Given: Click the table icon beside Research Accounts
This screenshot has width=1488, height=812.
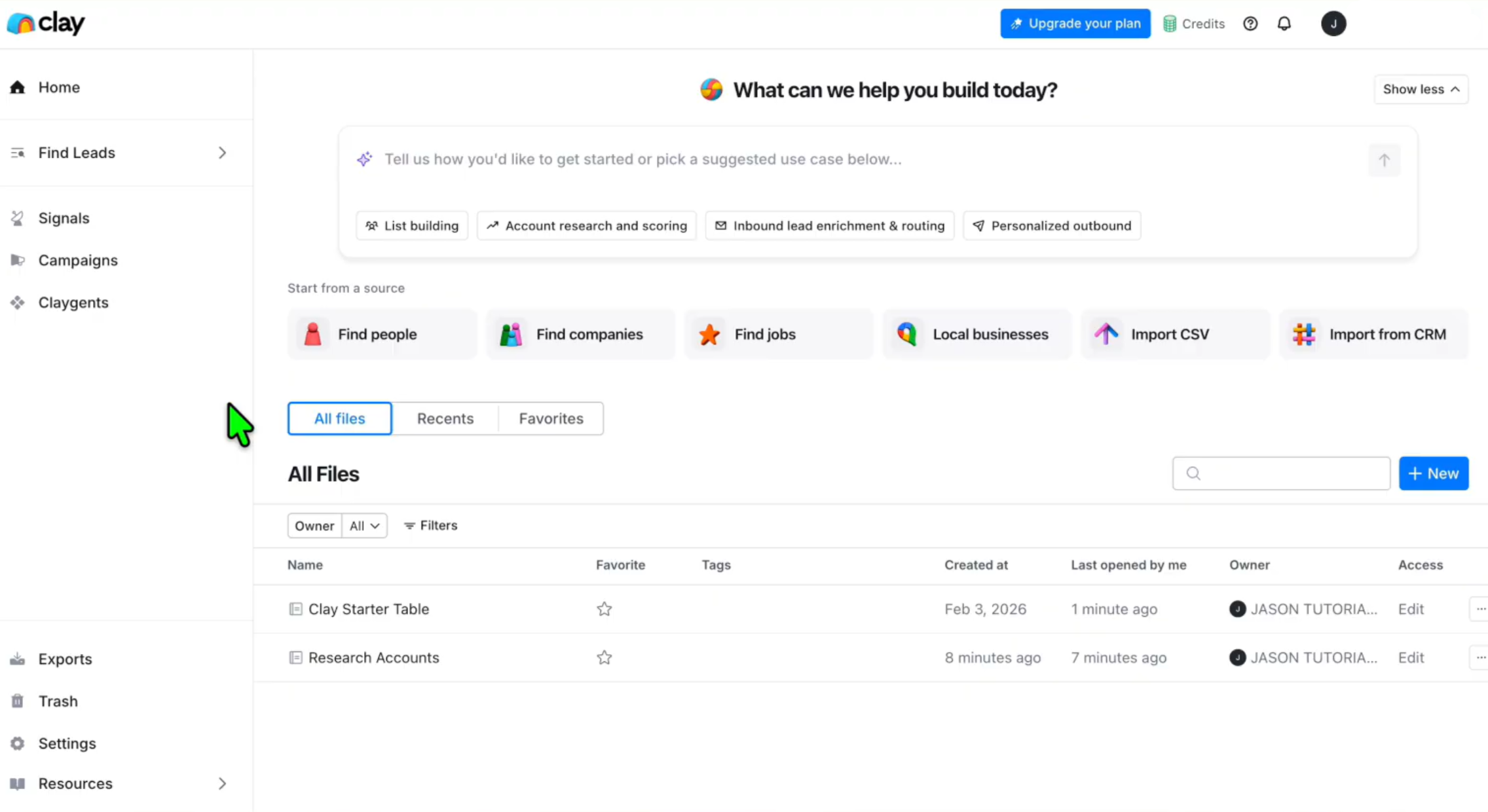Looking at the screenshot, I should pos(295,657).
